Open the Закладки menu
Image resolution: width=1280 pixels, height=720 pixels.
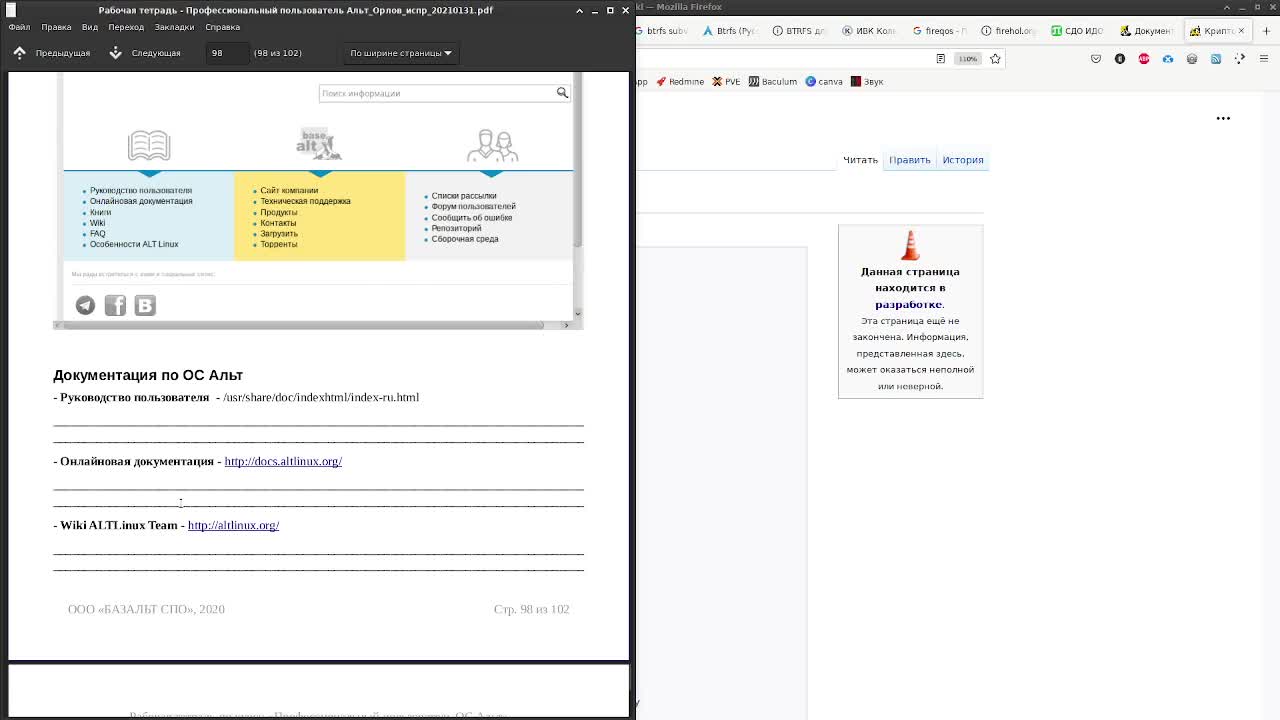tap(174, 27)
